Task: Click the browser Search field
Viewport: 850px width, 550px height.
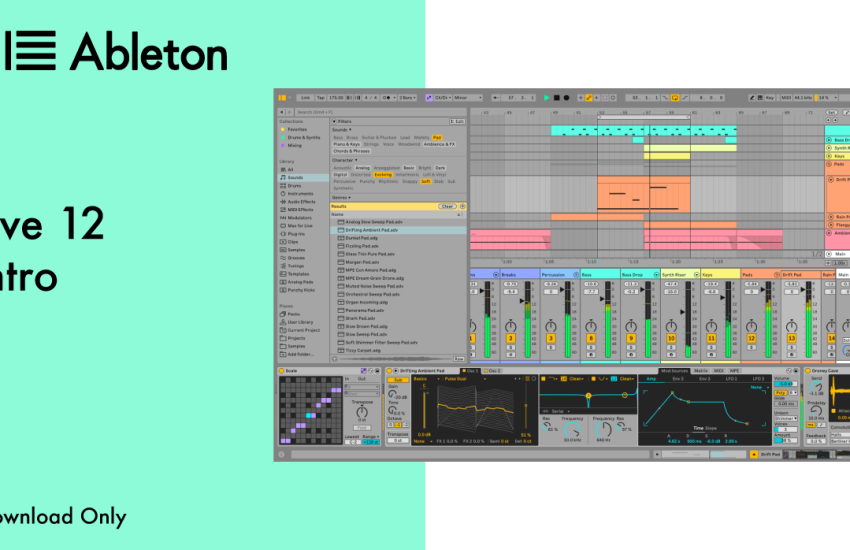Action: [379, 112]
